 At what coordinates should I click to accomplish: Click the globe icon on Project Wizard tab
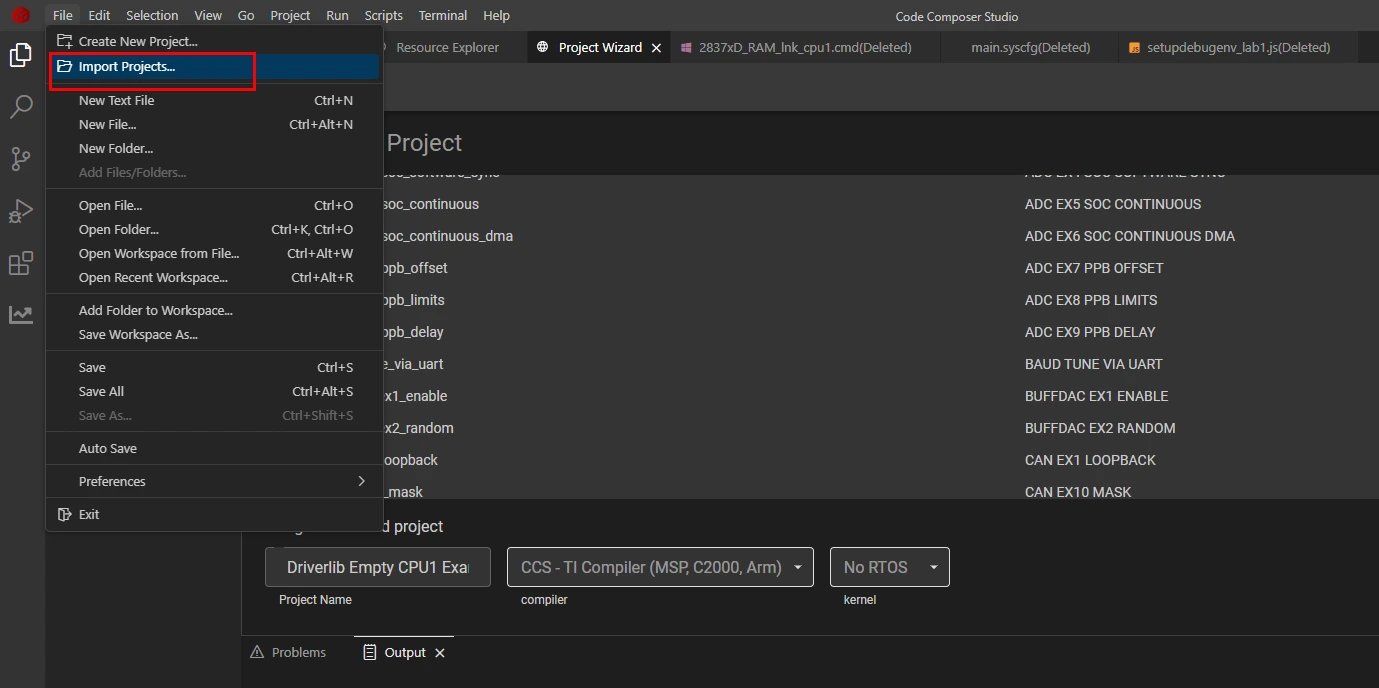pyautogui.click(x=543, y=47)
